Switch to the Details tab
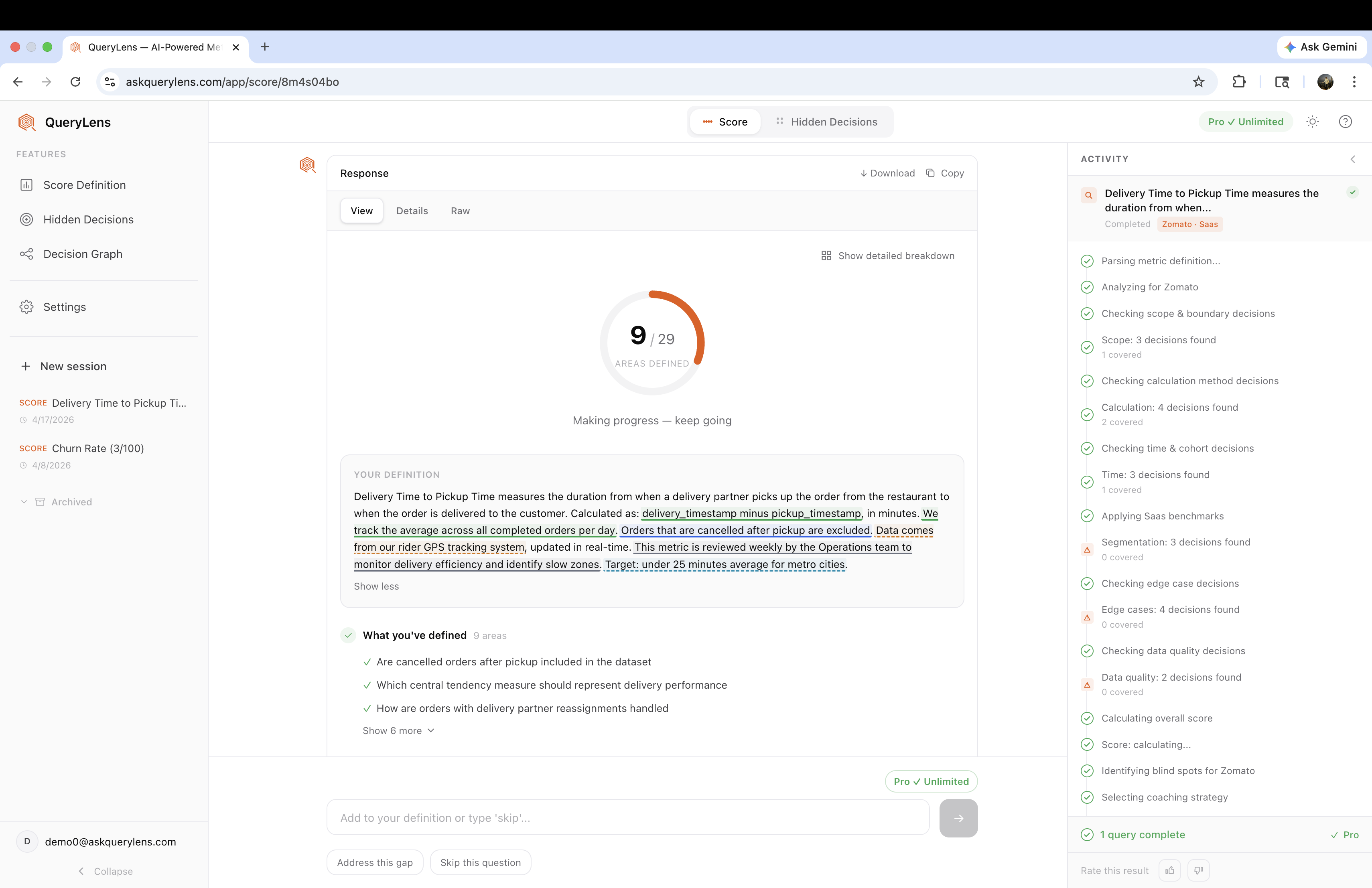This screenshot has height=888, width=1372. coord(412,211)
